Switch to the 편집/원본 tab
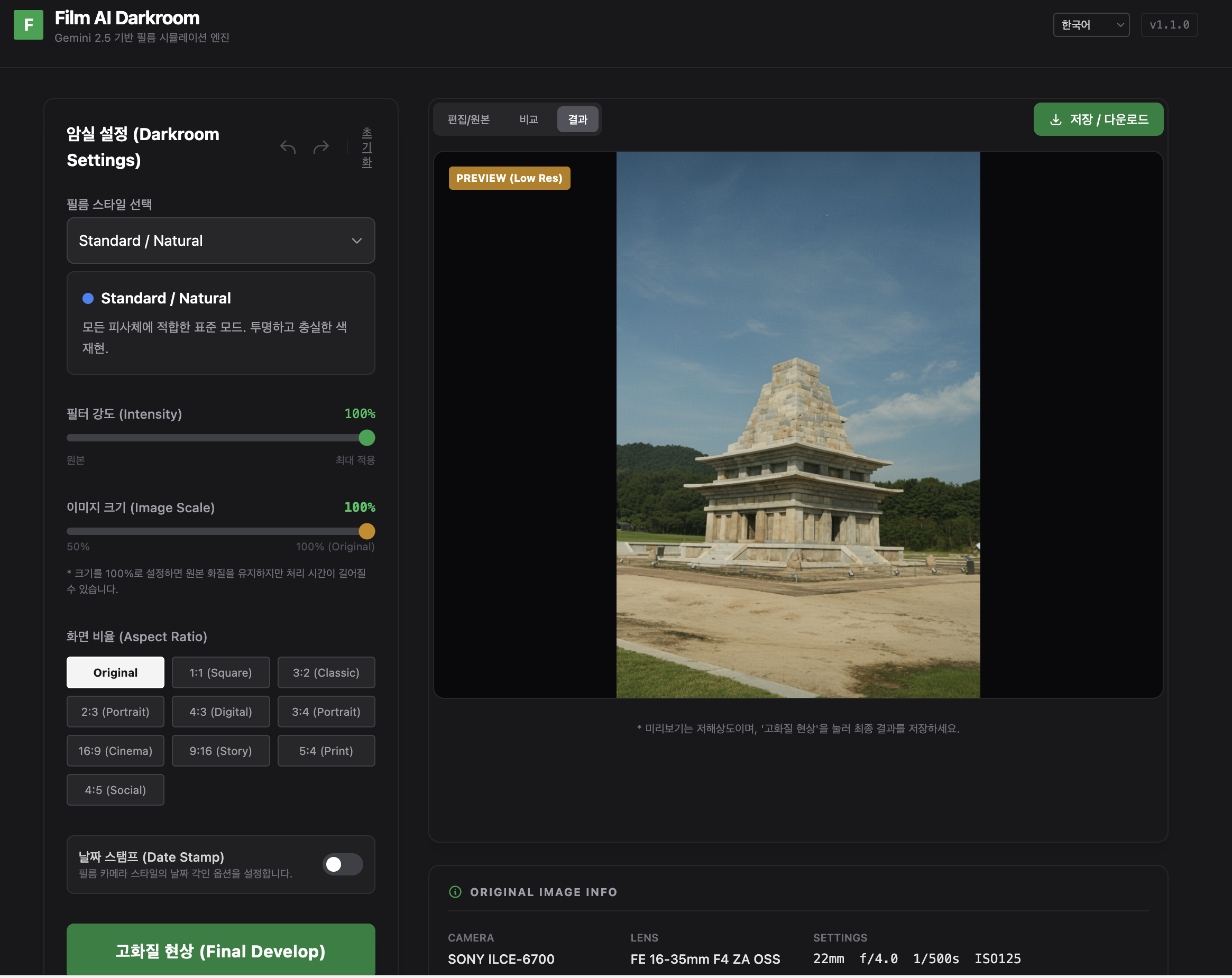This screenshot has height=978, width=1232. tap(468, 119)
